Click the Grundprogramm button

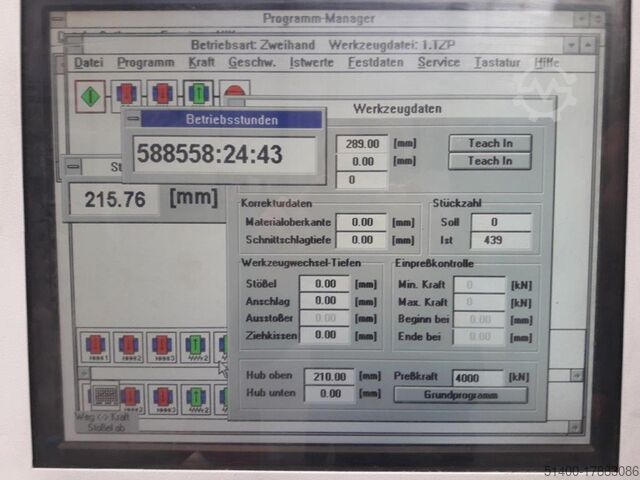tap(461, 394)
